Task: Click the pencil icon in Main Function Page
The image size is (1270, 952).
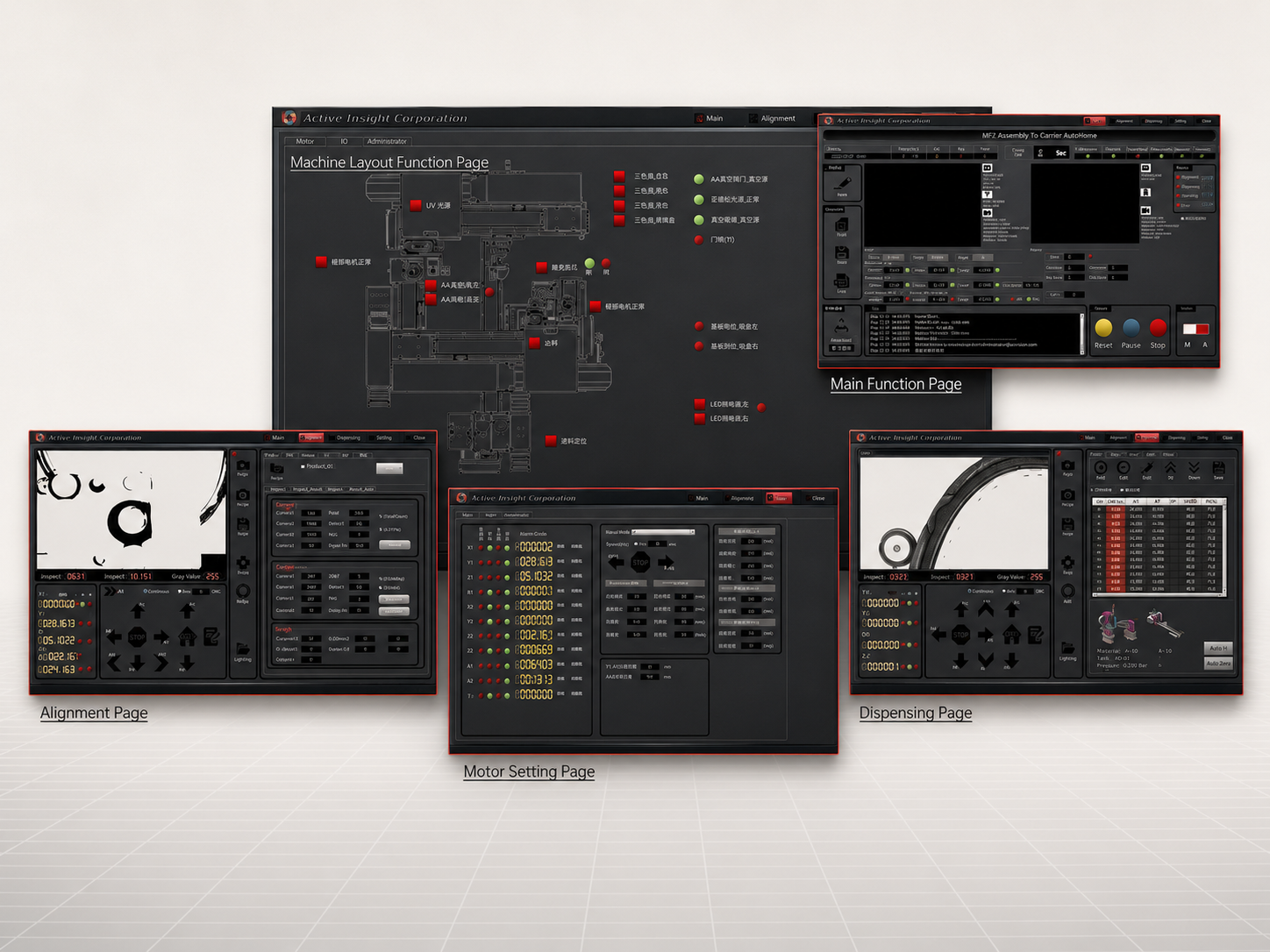Action: [842, 181]
